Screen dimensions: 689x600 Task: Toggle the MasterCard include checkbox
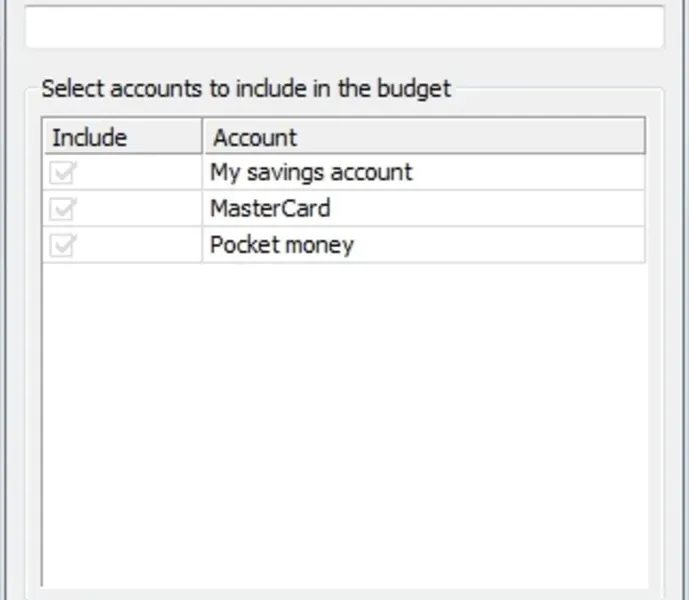pos(63,209)
